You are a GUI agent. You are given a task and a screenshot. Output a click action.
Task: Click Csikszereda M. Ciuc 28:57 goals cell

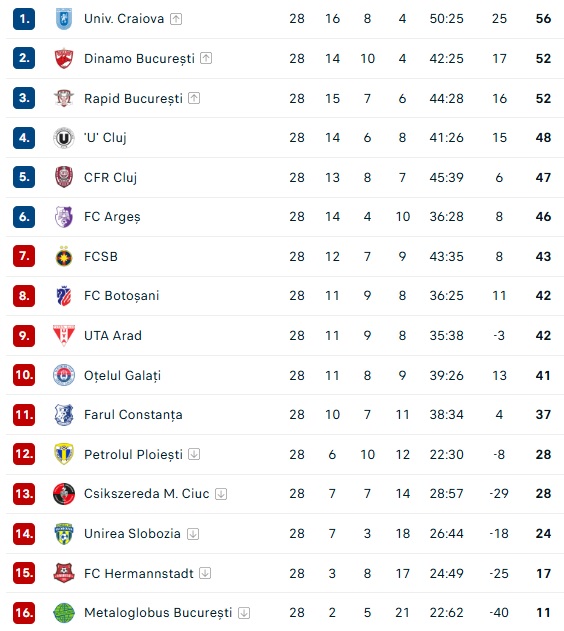(x=446, y=493)
